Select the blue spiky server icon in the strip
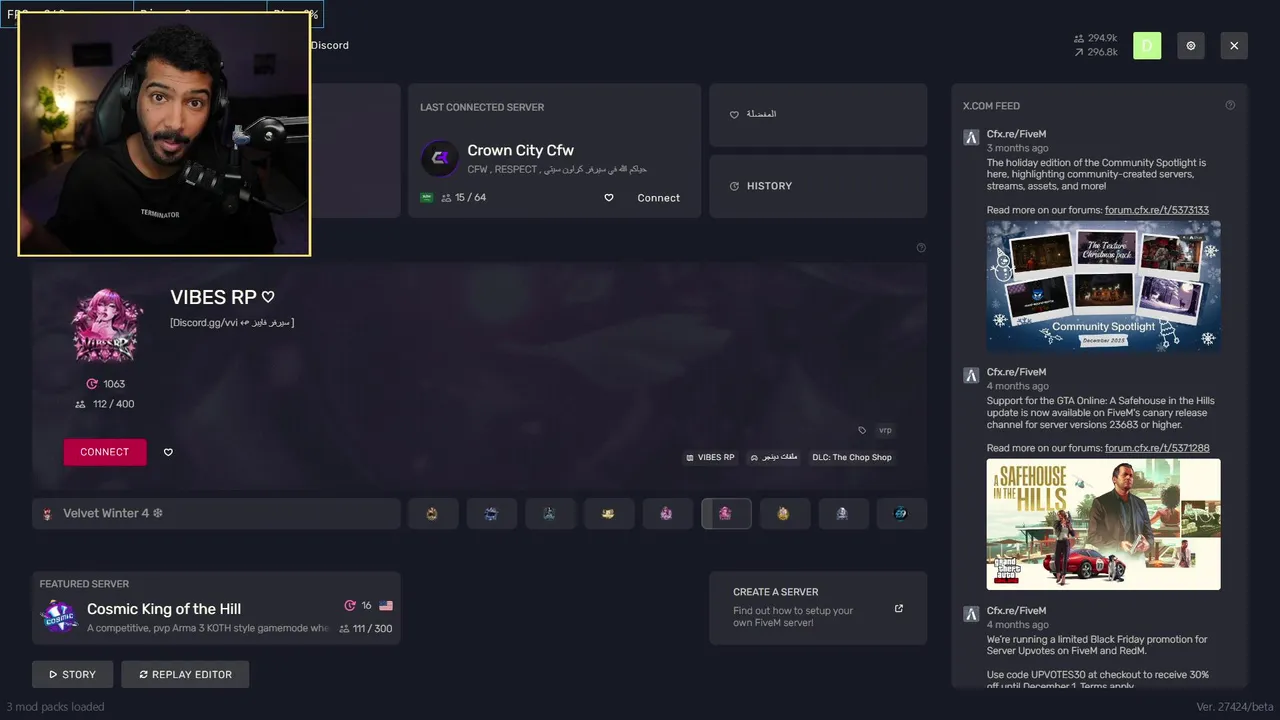 tap(491, 513)
